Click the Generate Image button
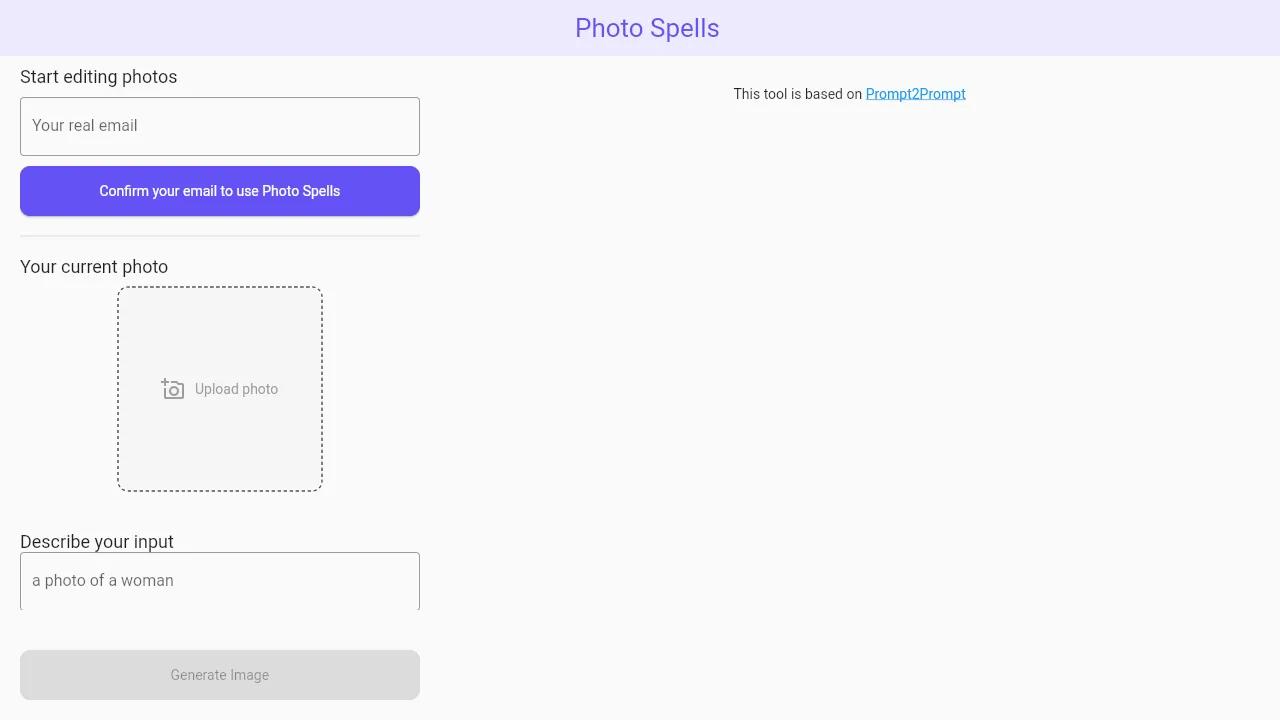The image size is (1280, 720). [220, 675]
